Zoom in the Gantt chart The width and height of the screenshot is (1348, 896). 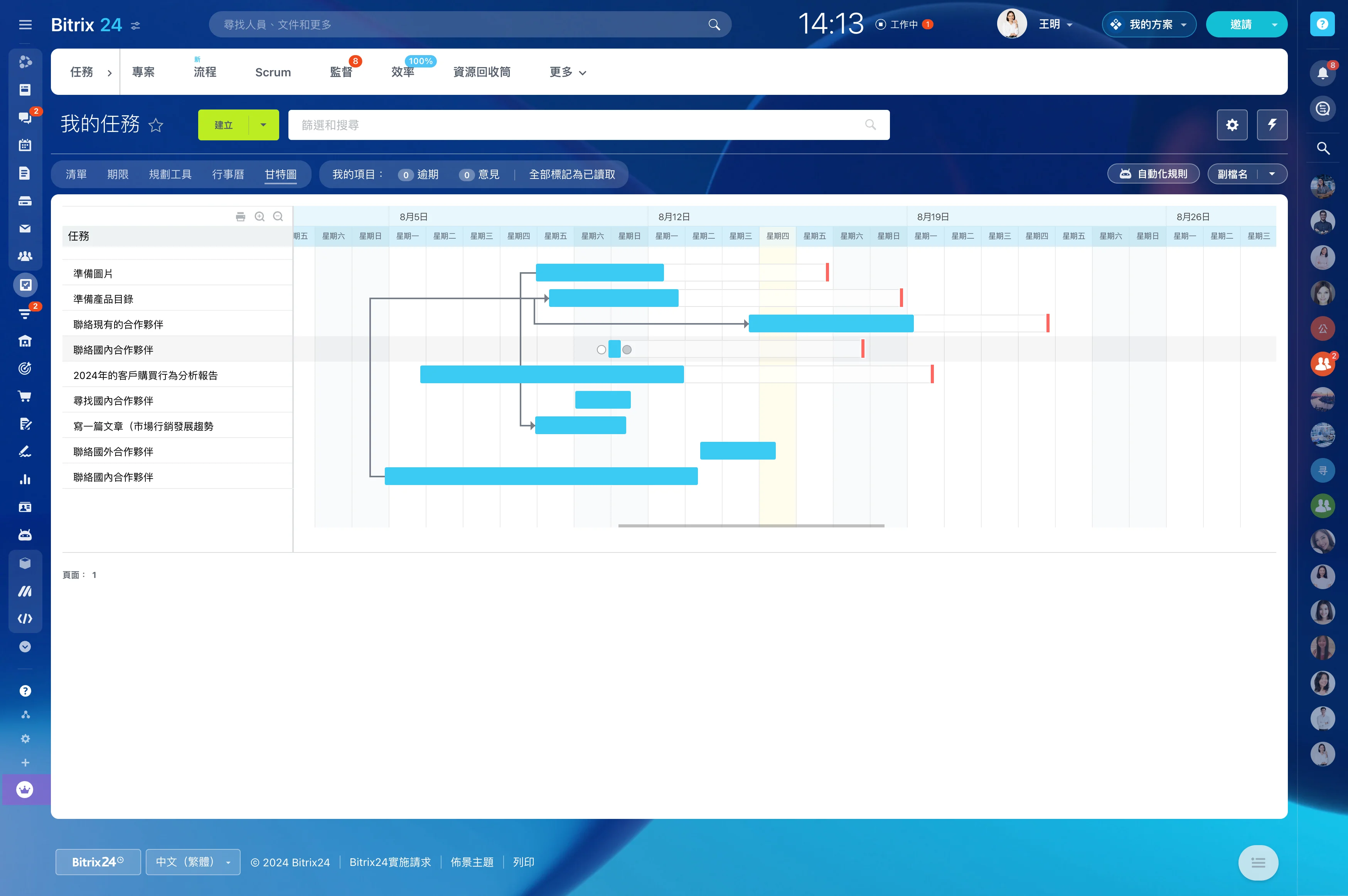pos(259,217)
